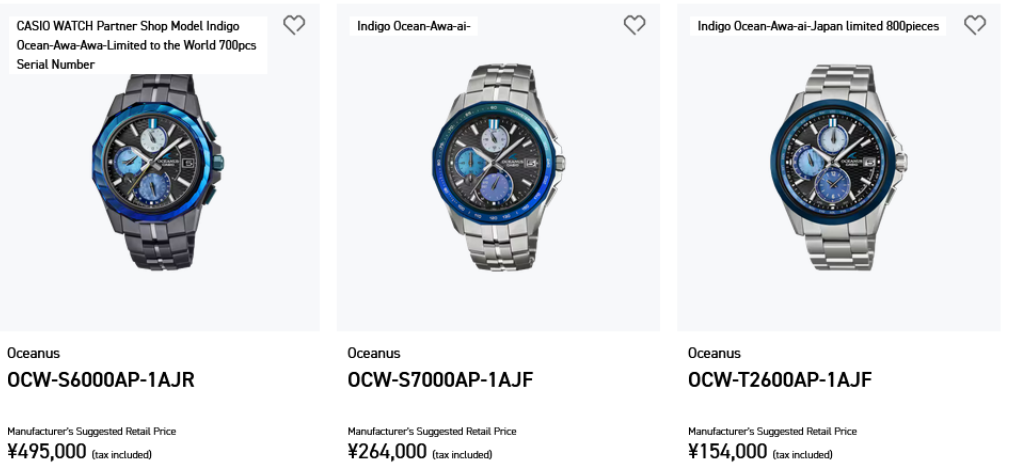The image size is (1017, 472).
Task: Select Oceanus brand text above OCW-S7000AP-1AJF
Action: click(374, 353)
